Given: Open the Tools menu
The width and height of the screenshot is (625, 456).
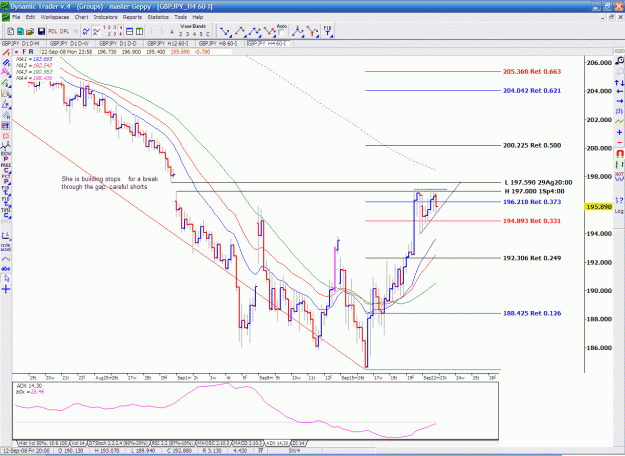Looking at the screenshot, I should tap(181, 17).
